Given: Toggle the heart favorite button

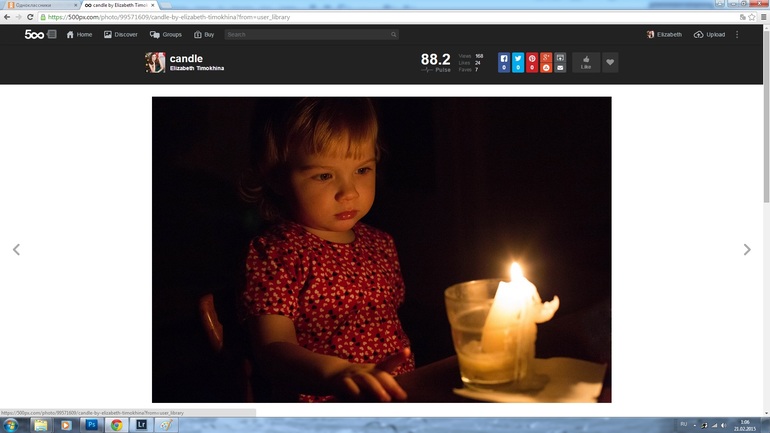Looking at the screenshot, I should 610,62.
